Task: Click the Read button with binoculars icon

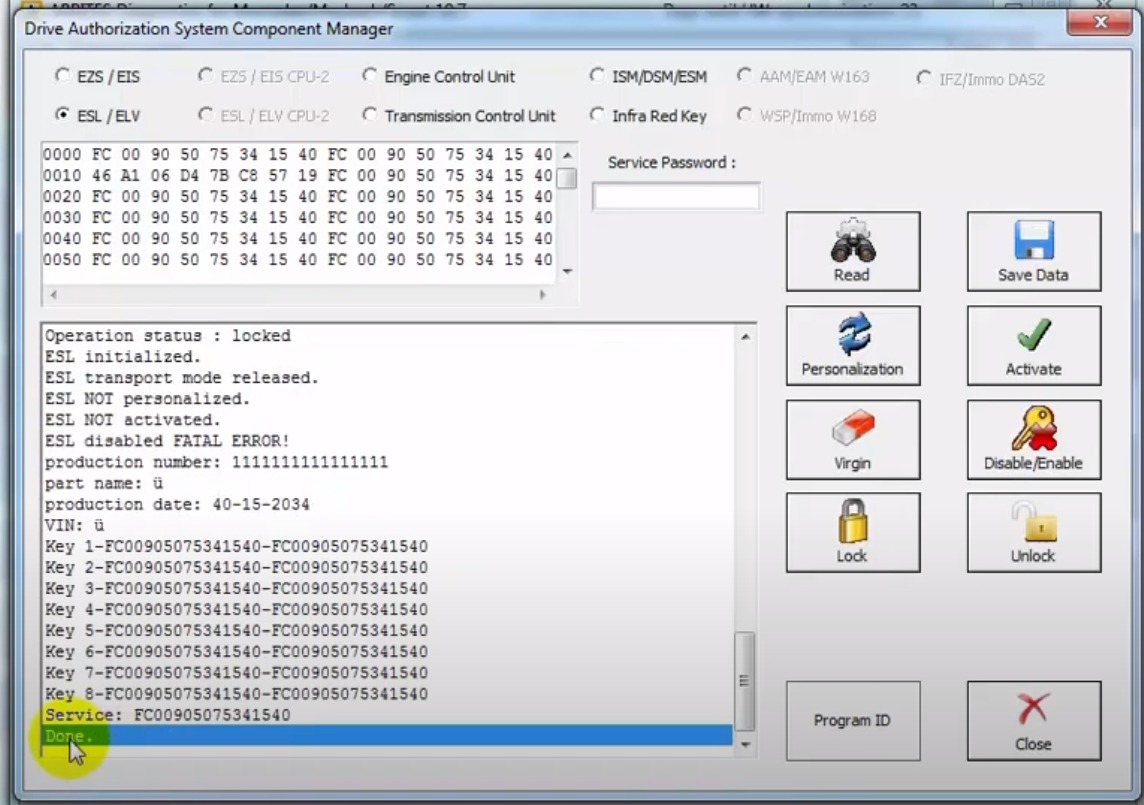Action: click(852, 251)
